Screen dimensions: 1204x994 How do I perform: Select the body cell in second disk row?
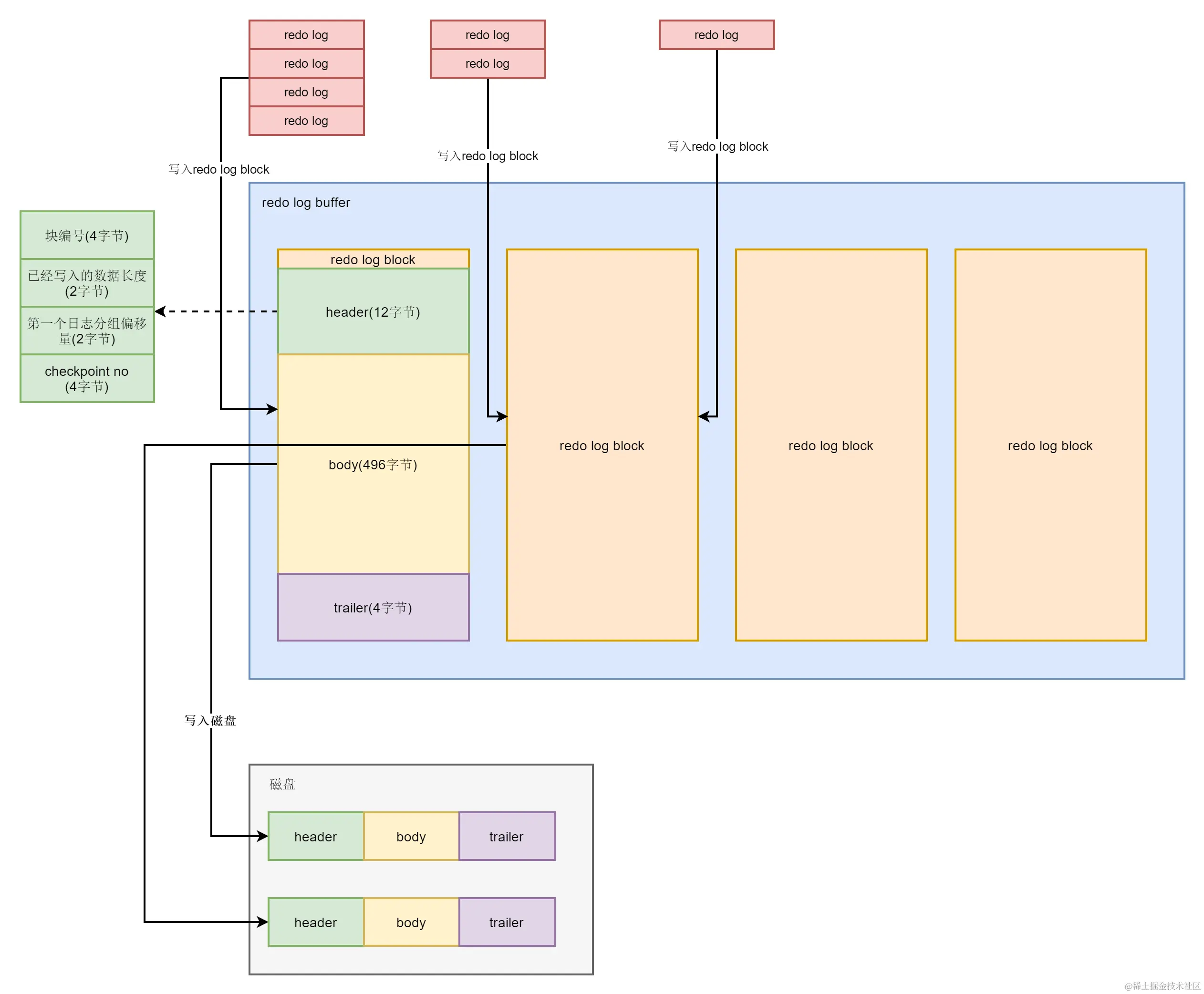[x=411, y=922]
